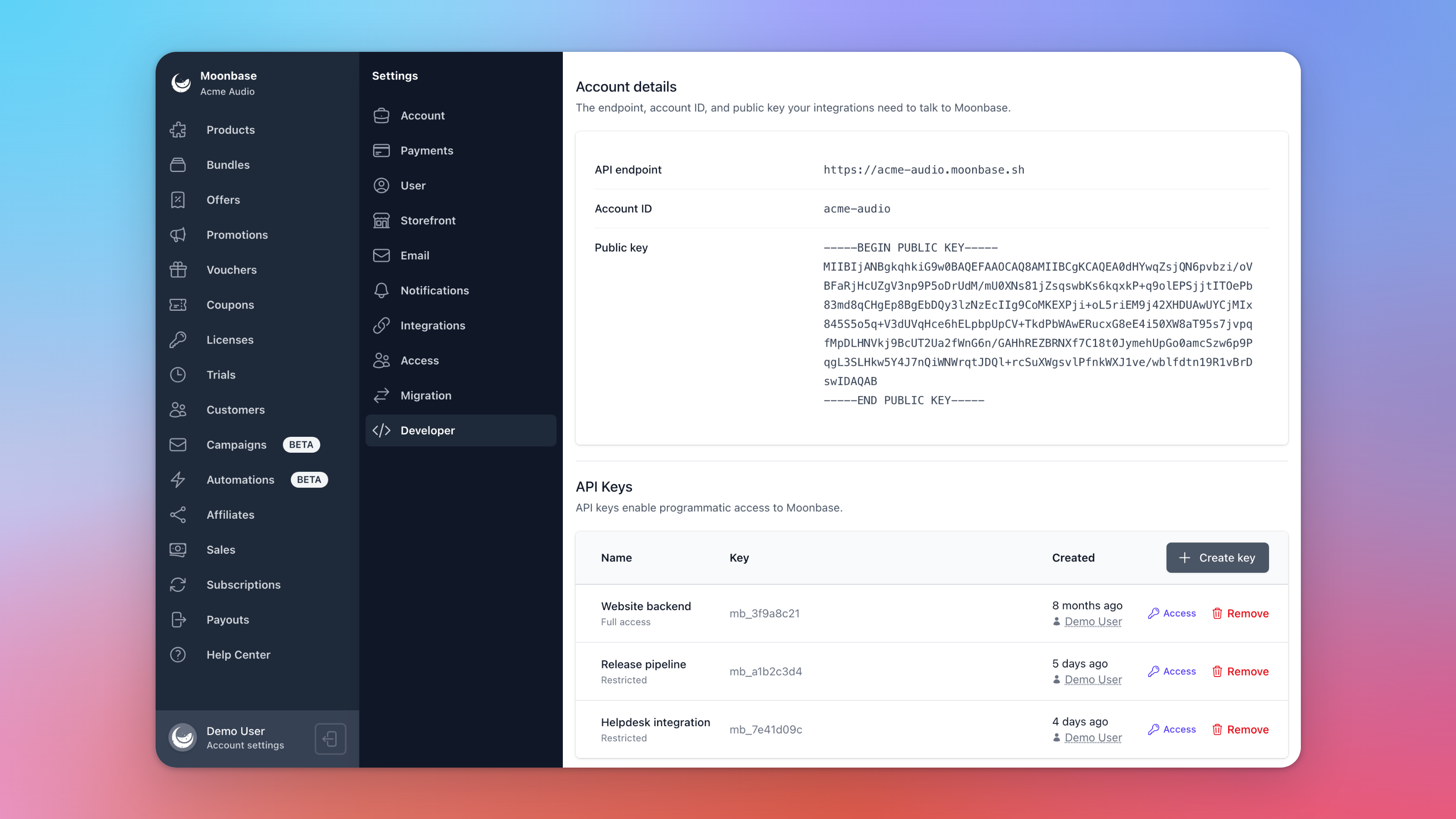
Task: Select the Developer settings item
Action: click(460, 431)
